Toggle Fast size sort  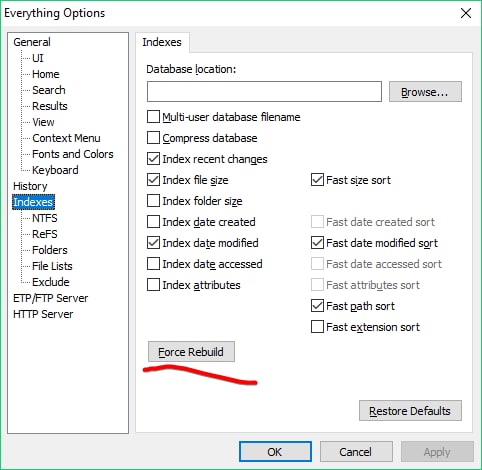tap(317, 180)
